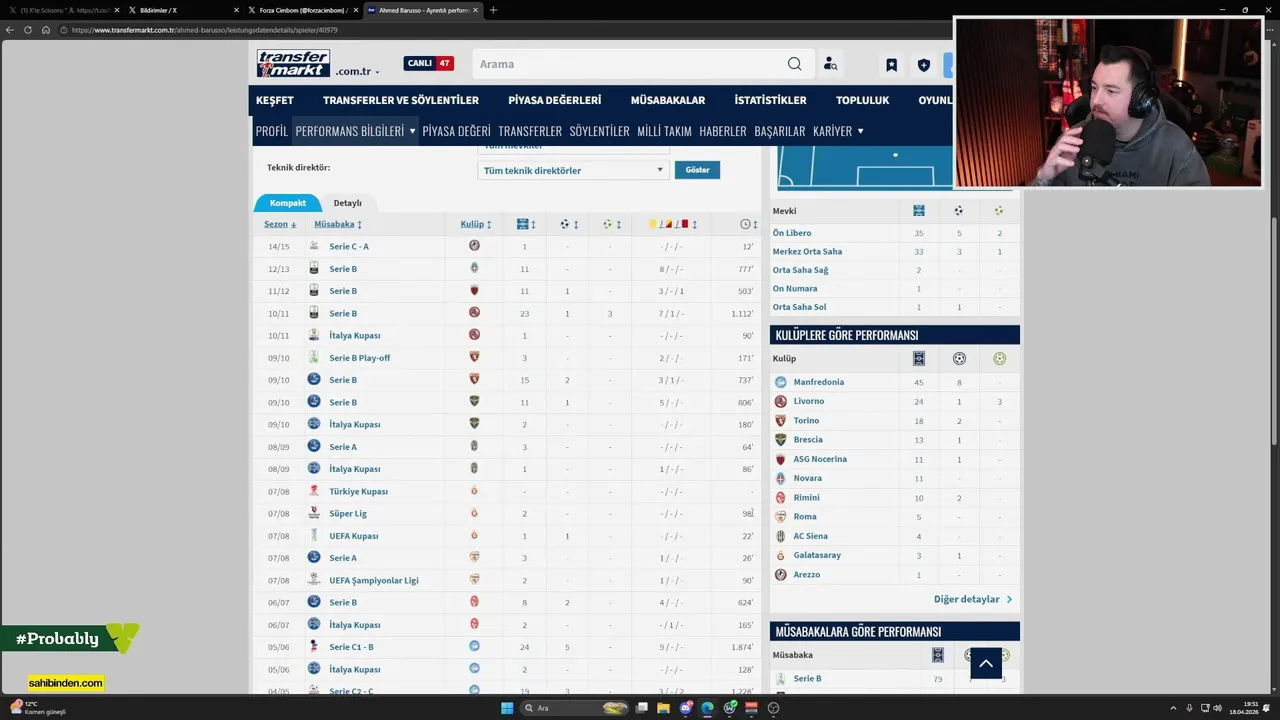Open the .com.tr domain dropdown
Screen dimensions: 1280x720
coord(357,72)
